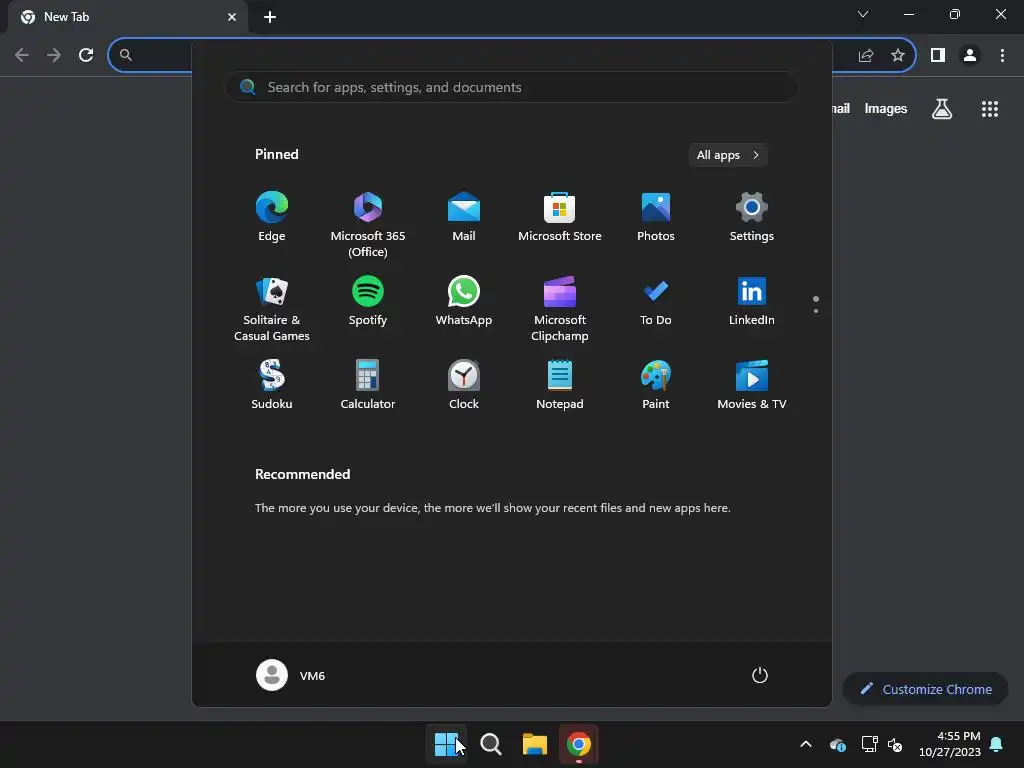This screenshot has height=768, width=1024.
Task: Click Chrome's forward arrow
Action: tap(54, 56)
